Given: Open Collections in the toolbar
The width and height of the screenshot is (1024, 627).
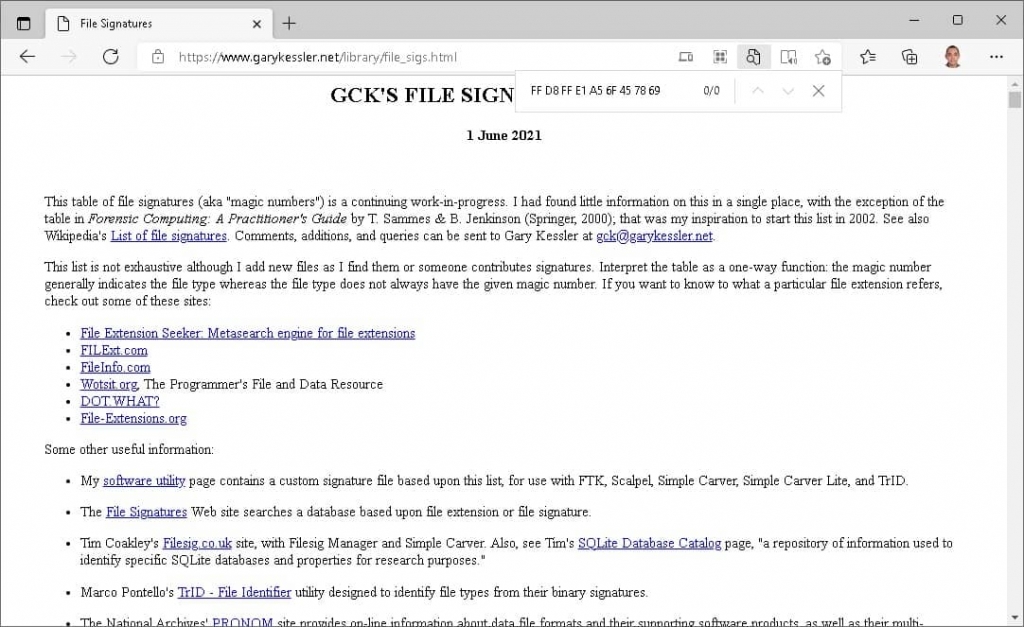Looking at the screenshot, I should coord(908,57).
